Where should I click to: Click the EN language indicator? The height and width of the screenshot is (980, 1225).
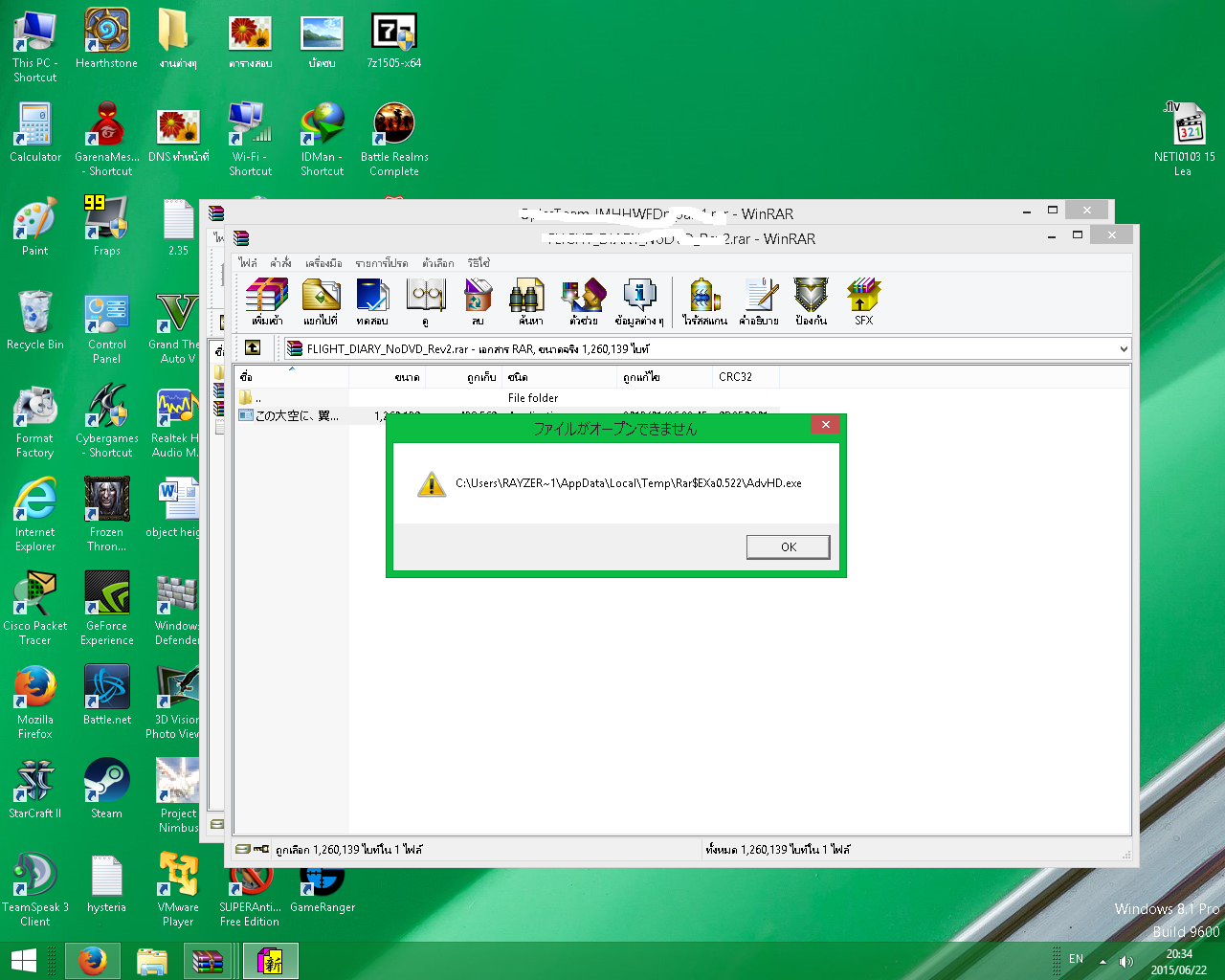1077,959
